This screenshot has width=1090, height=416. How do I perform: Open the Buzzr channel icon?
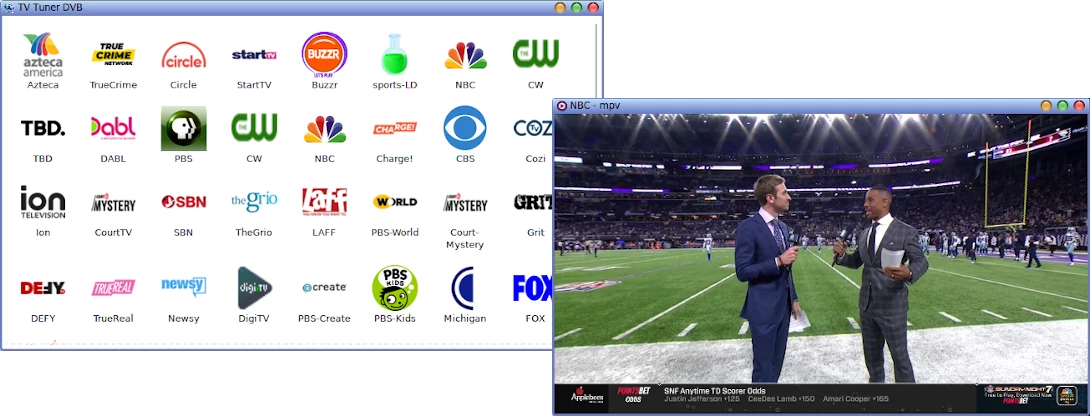(325, 54)
